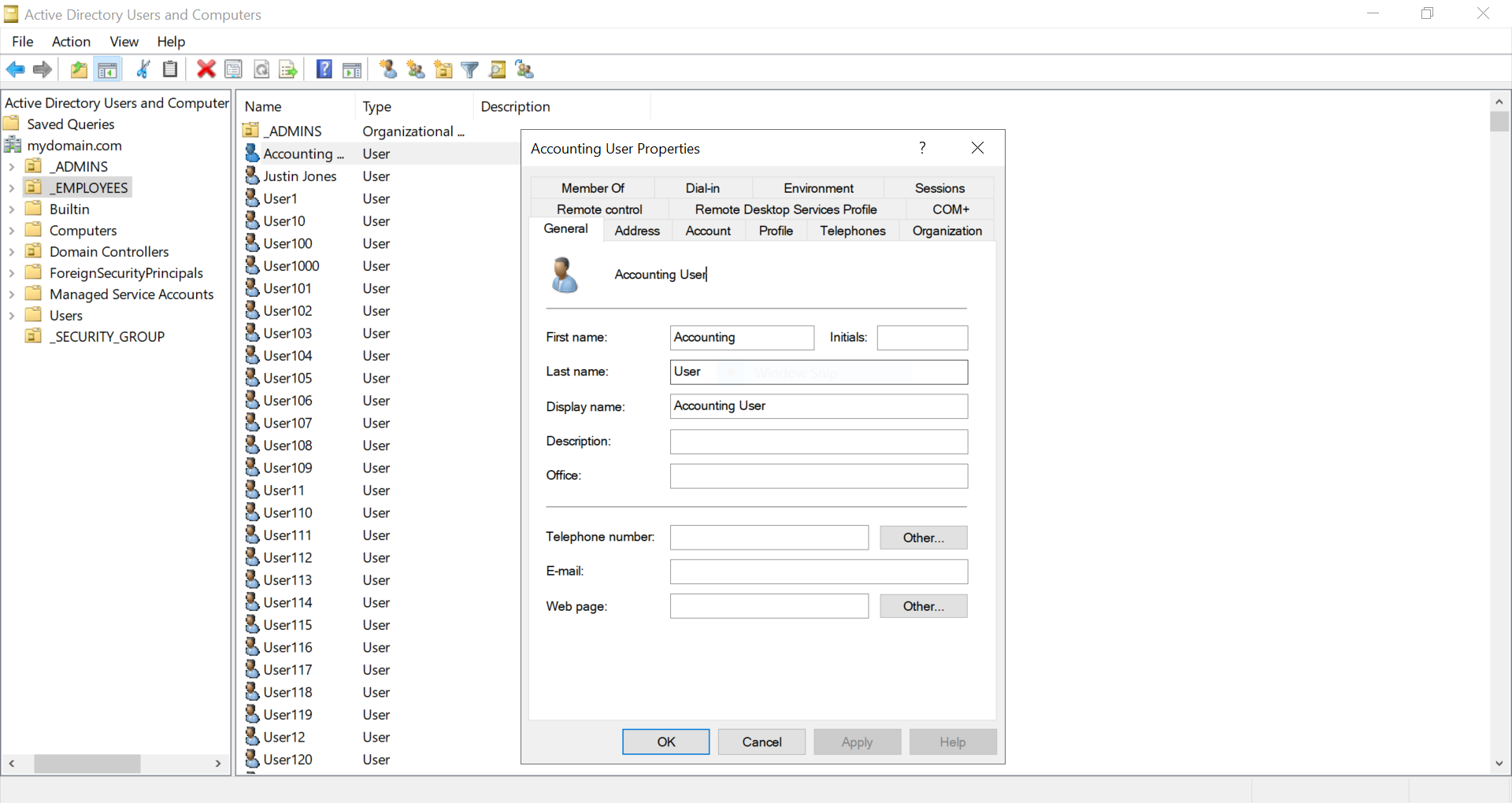The width and height of the screenshot is (1512, 803).
Task: Switch to the Telephones tab
Action: pos(853,231)
